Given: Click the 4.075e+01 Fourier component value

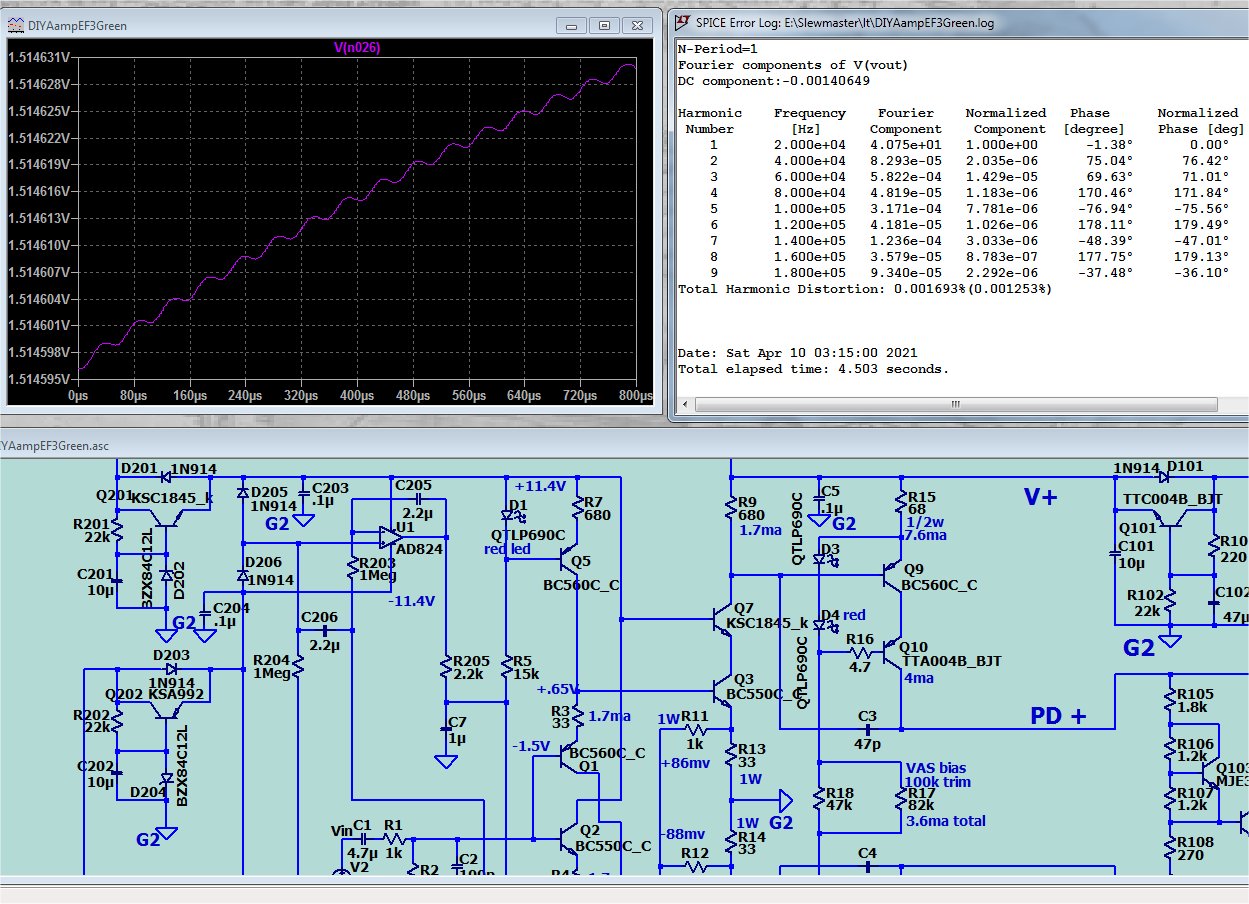Looking at the screenshot, I should click(905, 145).
